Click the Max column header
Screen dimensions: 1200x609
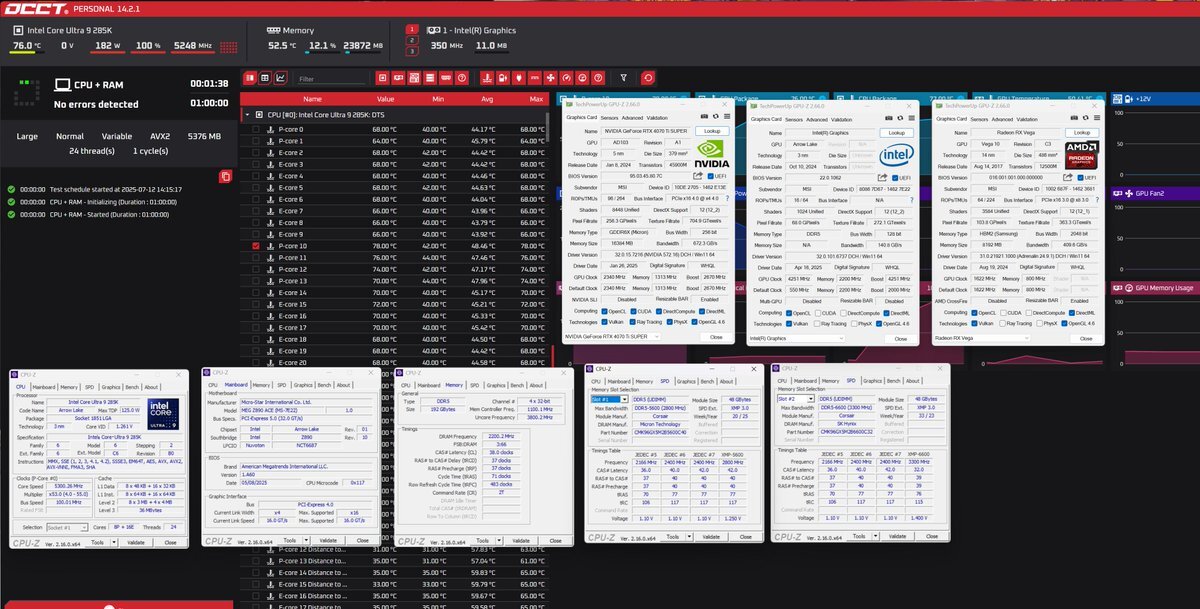click(536, 99)
